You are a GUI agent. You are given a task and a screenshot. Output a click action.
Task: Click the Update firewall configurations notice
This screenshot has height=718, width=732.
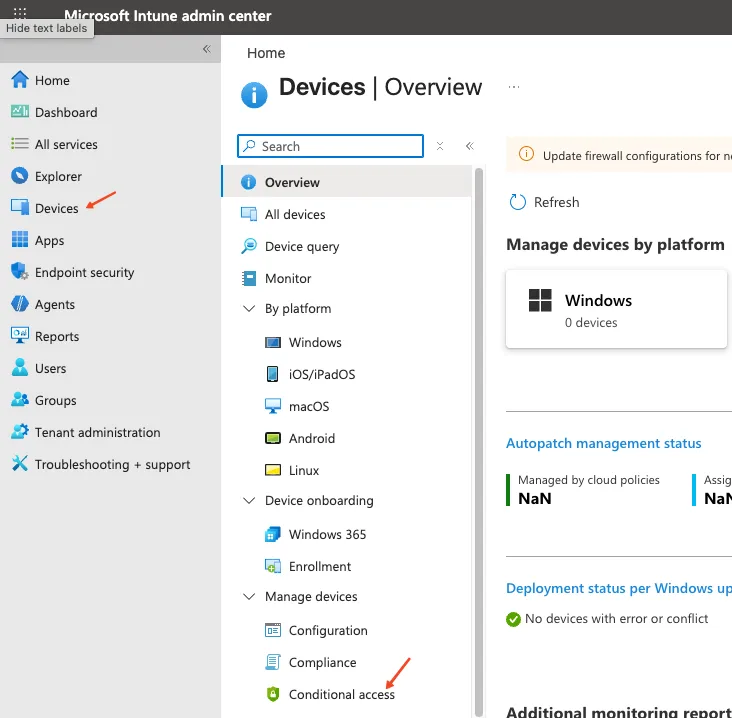click(619, 155)
